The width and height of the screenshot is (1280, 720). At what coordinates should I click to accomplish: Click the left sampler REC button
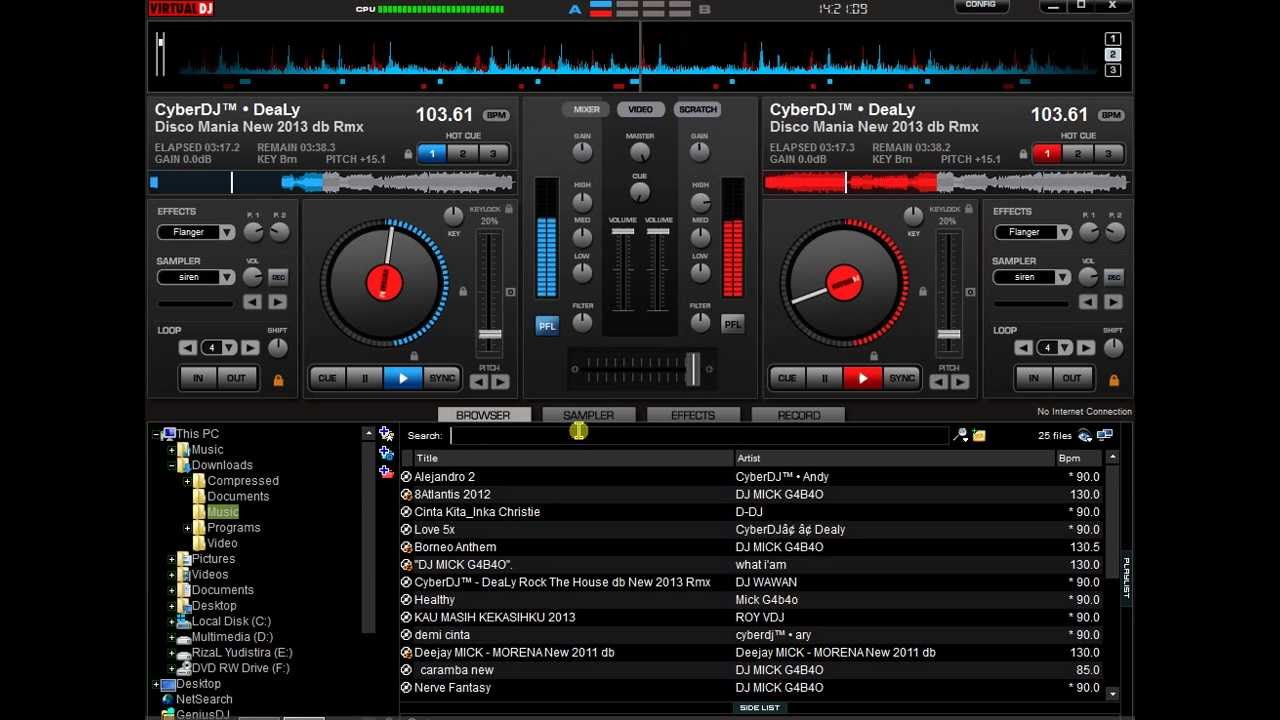pos(278,277)
